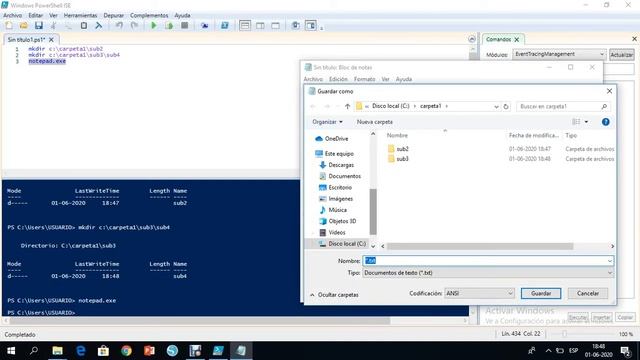Open a script file with the folder icon
This screenshot has height=360, width=640.
pyautogui.click(x=24, y=26)
